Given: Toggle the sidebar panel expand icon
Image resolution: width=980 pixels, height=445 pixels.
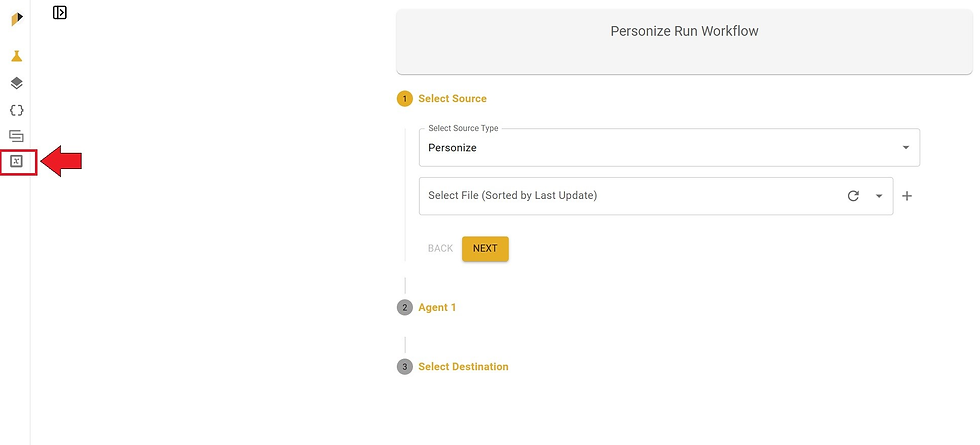Looking at the screenshot, I should click(60, 12).
